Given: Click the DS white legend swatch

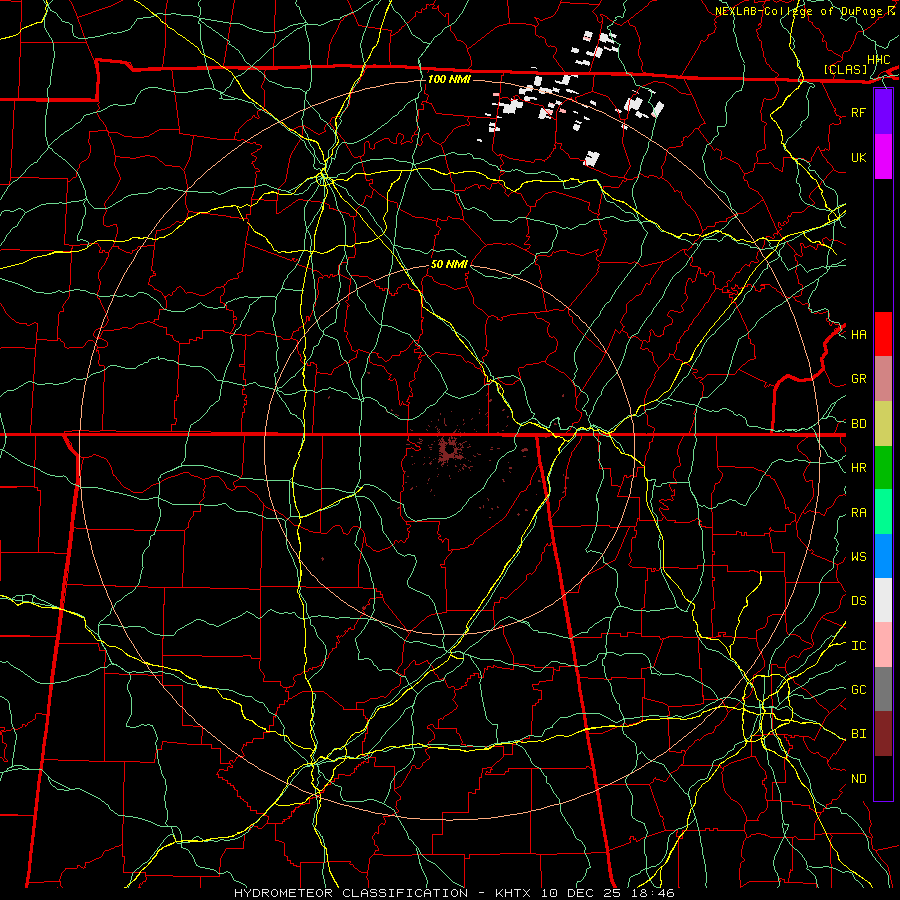Looking at the screenshot, I should (883, 600).
